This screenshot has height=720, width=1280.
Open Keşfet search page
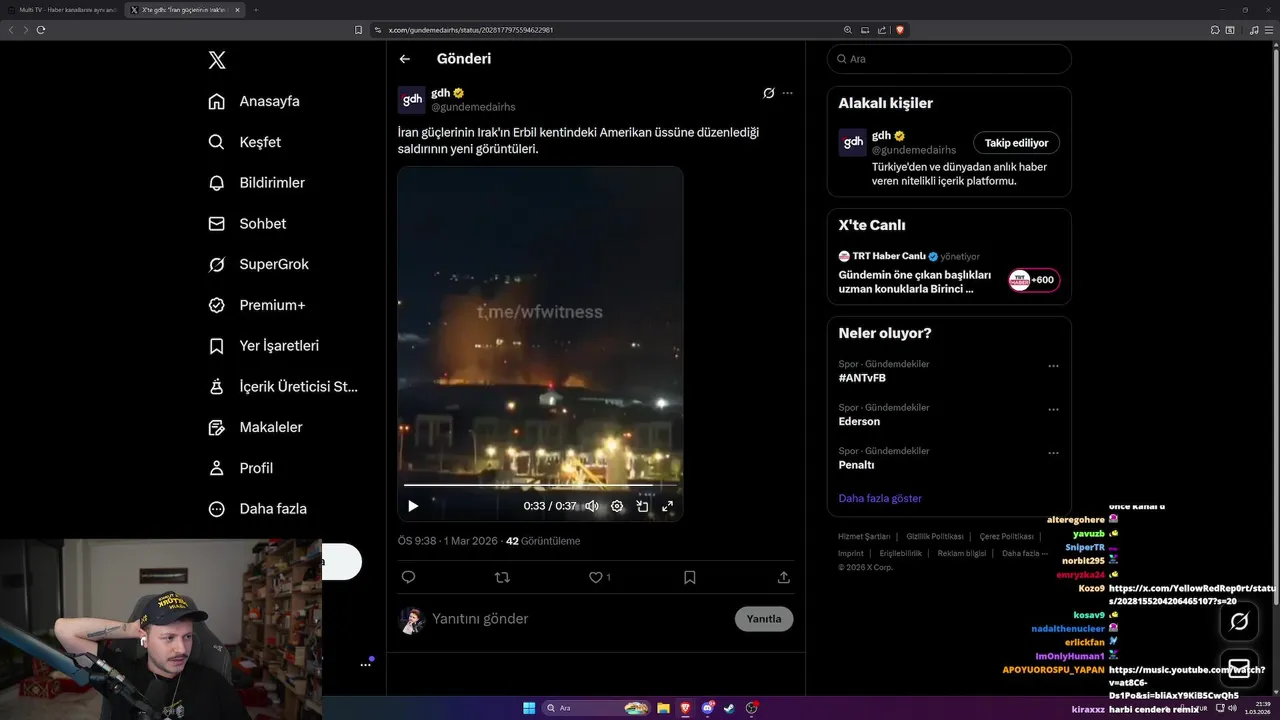pos(245,142)
